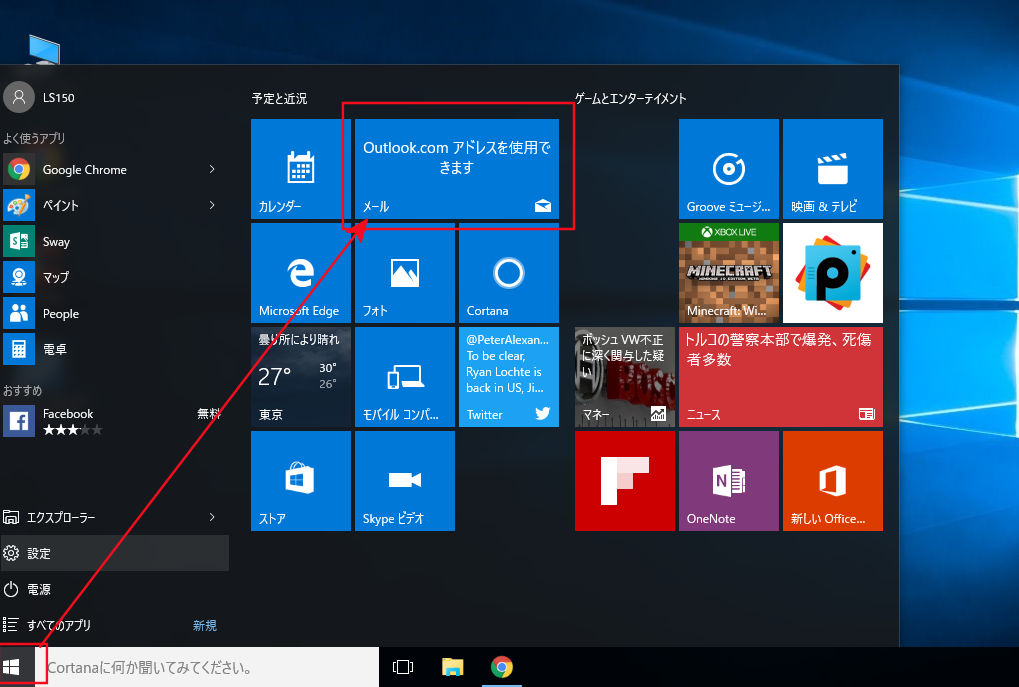Open ペイント from the app list
The width and height of the screenshot is (1019, 687).
(x=114, y=205)
